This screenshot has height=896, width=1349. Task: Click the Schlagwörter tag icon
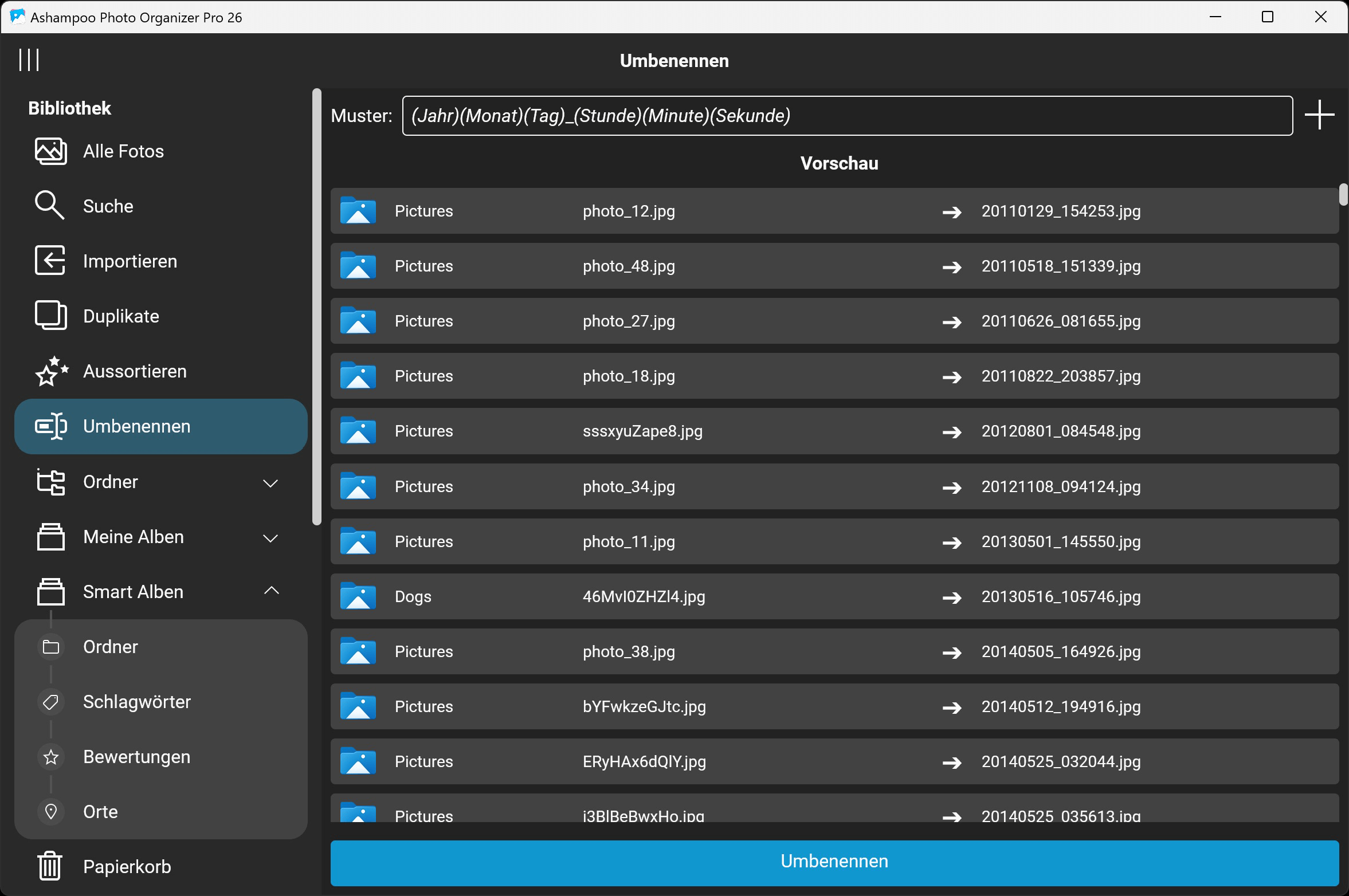[x=51, y=702]
